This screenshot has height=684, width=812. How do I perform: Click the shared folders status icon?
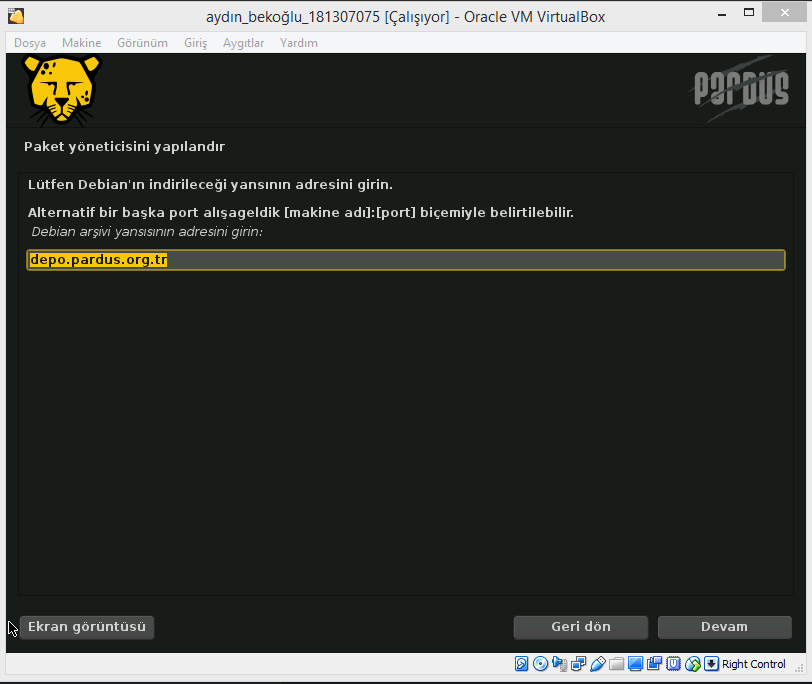pos(616,664)
